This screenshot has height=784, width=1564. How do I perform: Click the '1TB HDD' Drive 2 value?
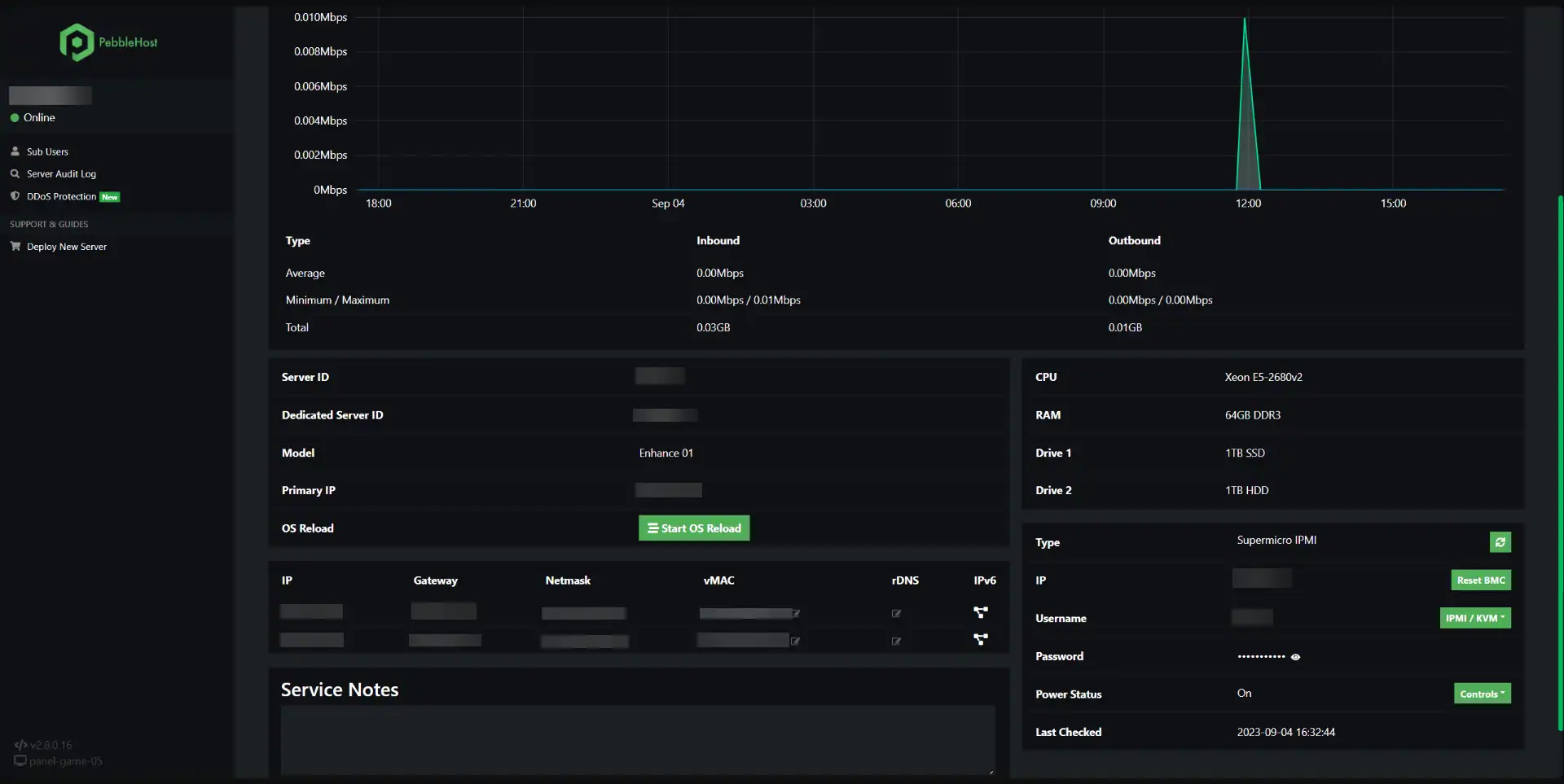pos(1247,491)
